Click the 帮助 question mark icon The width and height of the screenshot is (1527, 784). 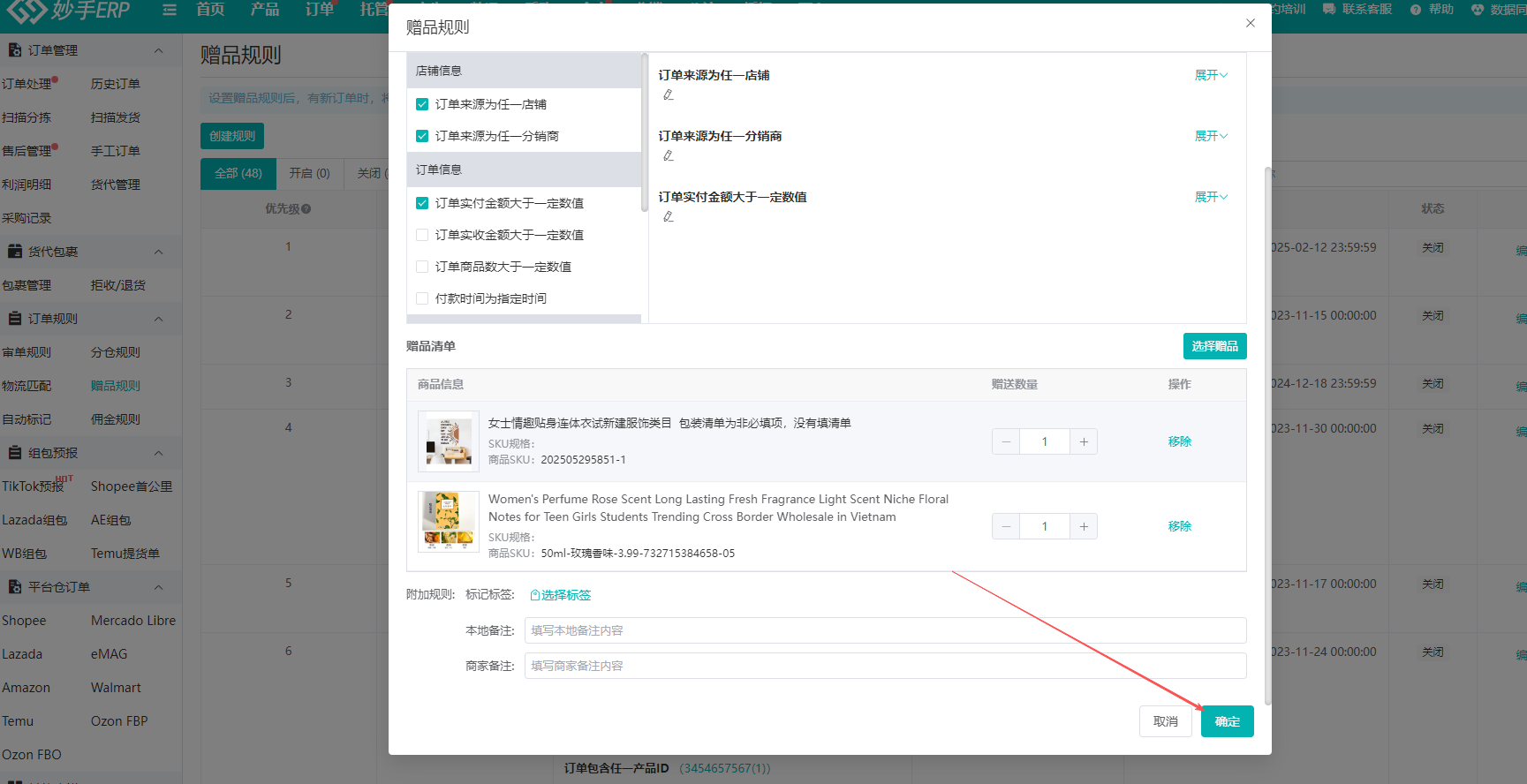pyautogui.click(x=1416, y=9)
